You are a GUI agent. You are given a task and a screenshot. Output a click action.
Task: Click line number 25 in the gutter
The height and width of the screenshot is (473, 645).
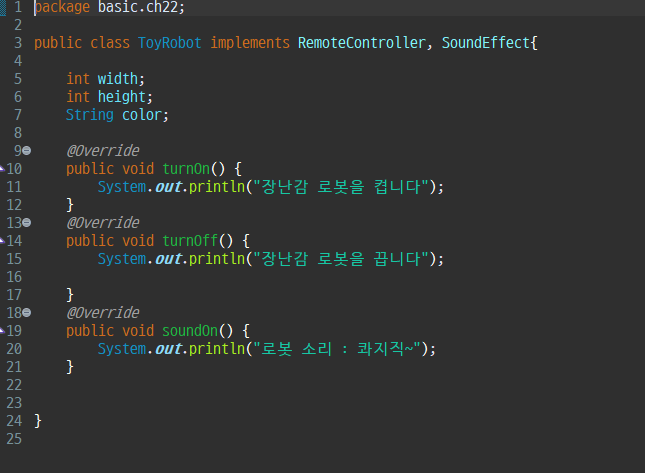pos(14,439)
